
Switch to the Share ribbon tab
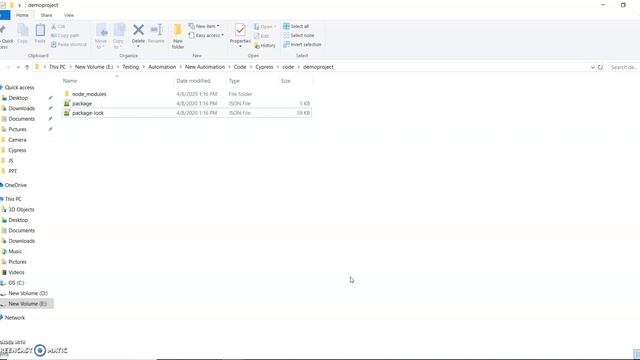(x=46, y=15)
